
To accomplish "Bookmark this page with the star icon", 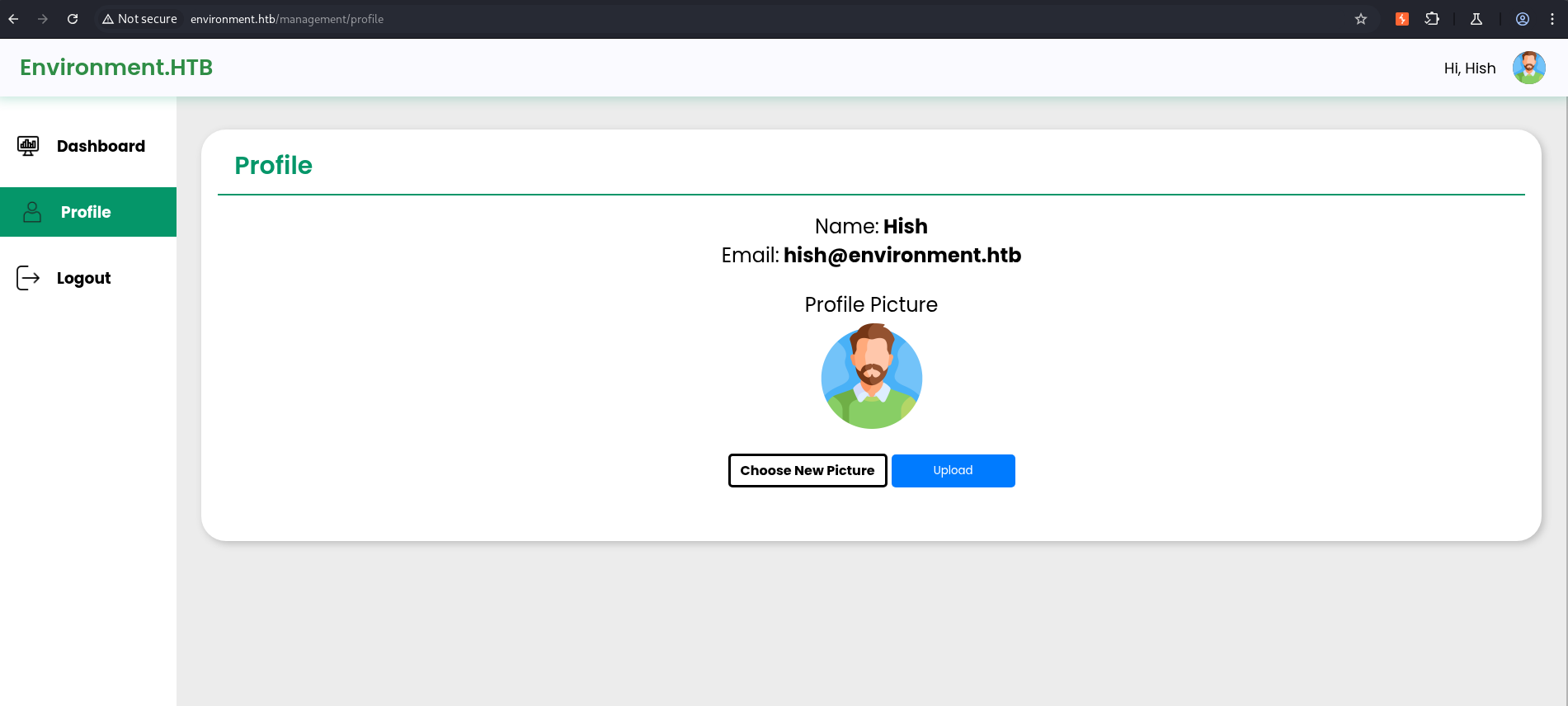I will coord(1361,19).
